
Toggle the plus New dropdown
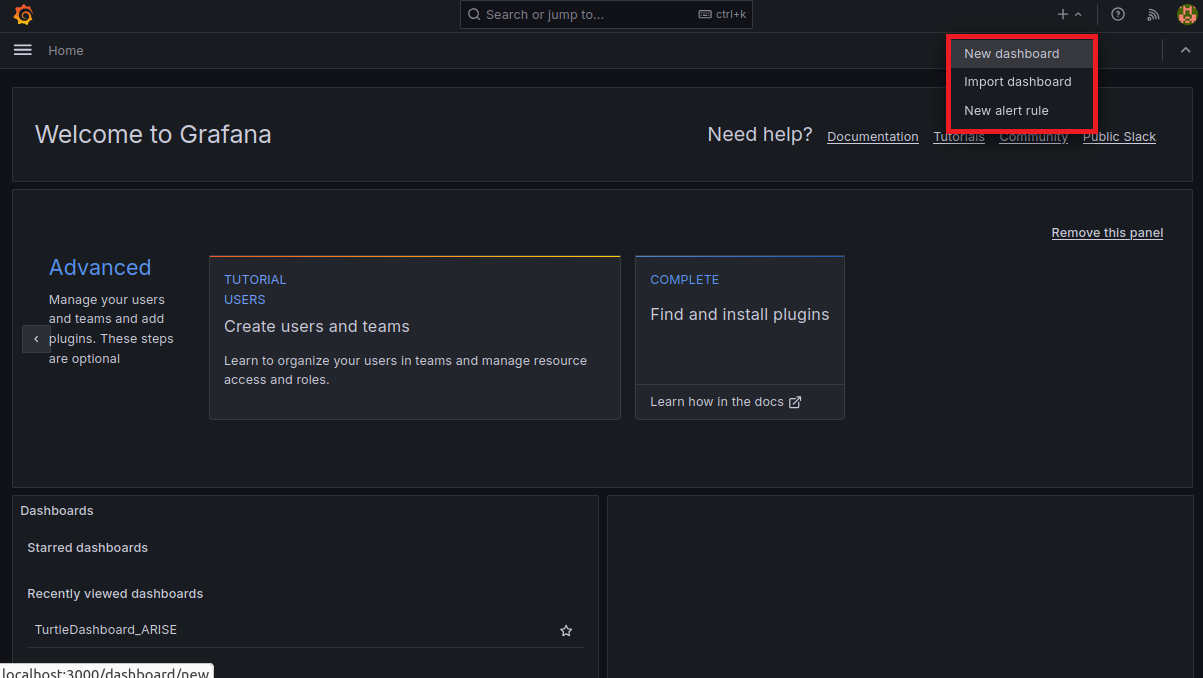coord(1069,14)
